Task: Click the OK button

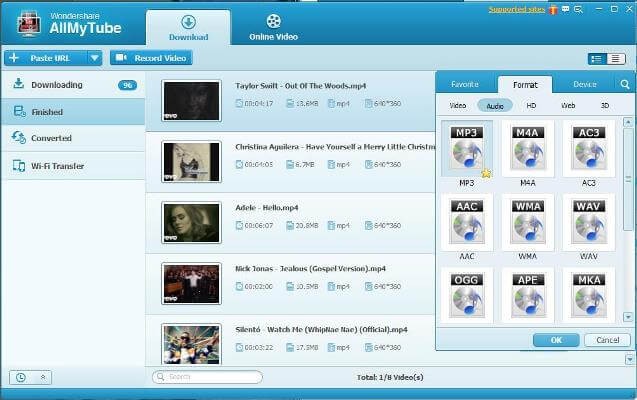Action: click(x=556, y=340)
